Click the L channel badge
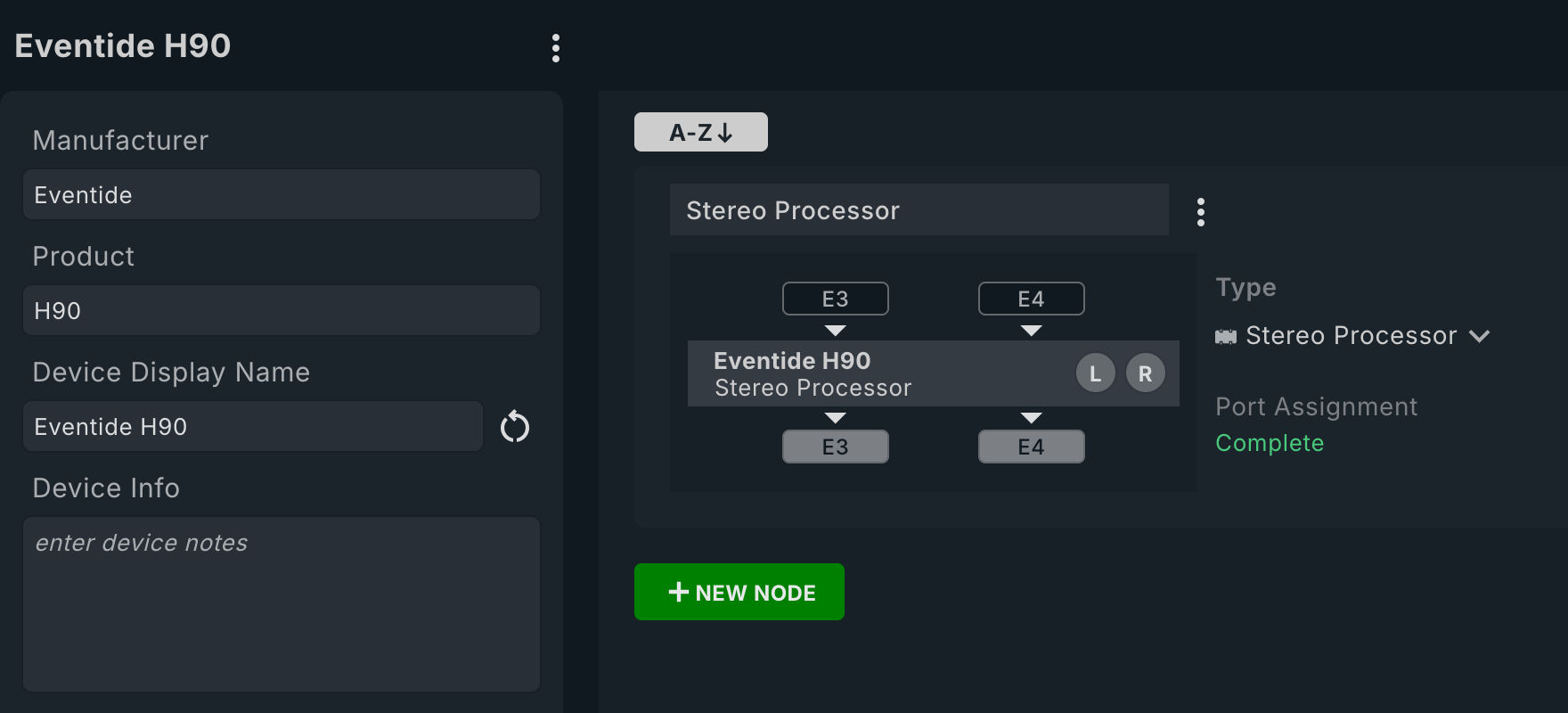The height and width of the screenshot is (713, 1568). (x=1096, y=373)
